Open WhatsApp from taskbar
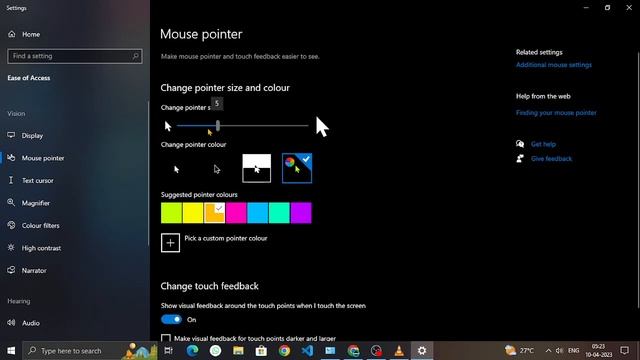The width and height of the screenshot is (640, 360). (216, 351)
